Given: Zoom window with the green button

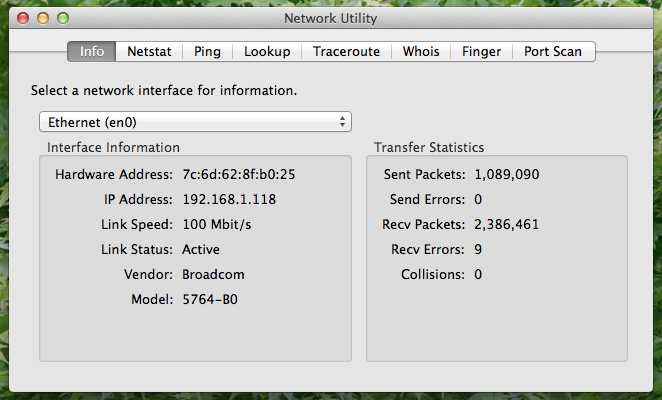Looking at the screenshot, I should (x=63, y=18).
